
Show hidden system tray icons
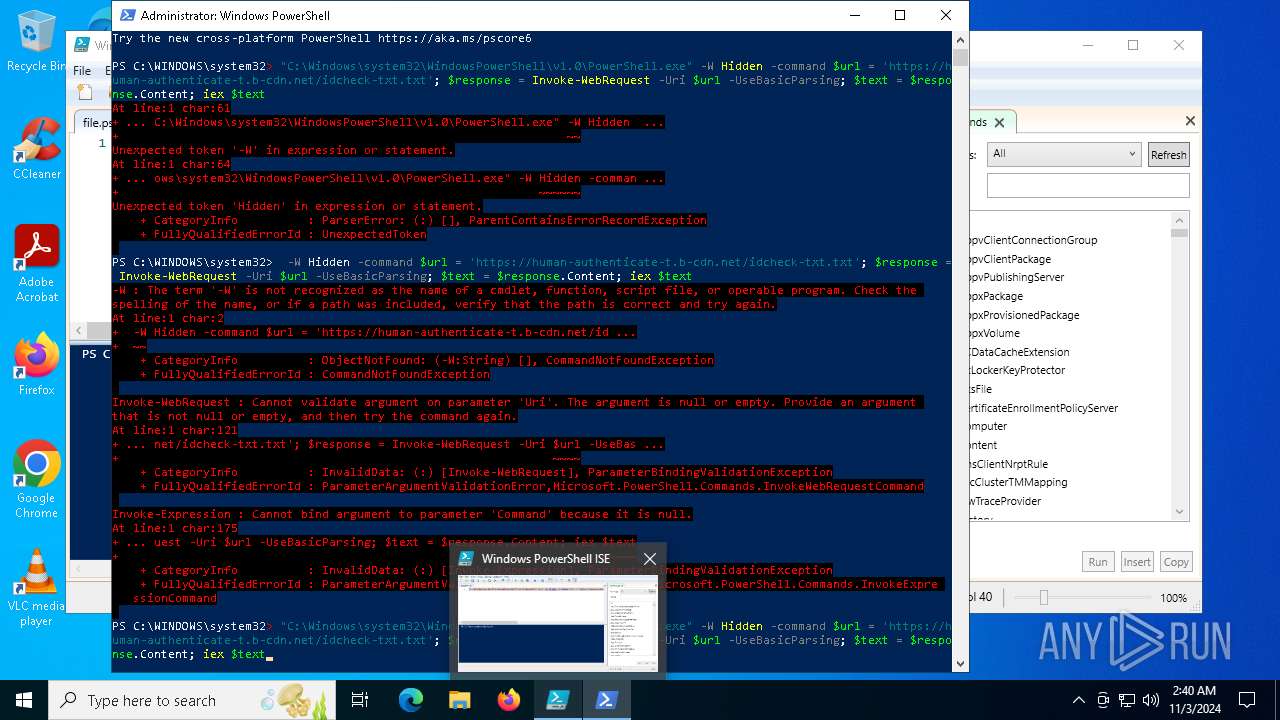pyautogui.click(x=1078, y=700)
